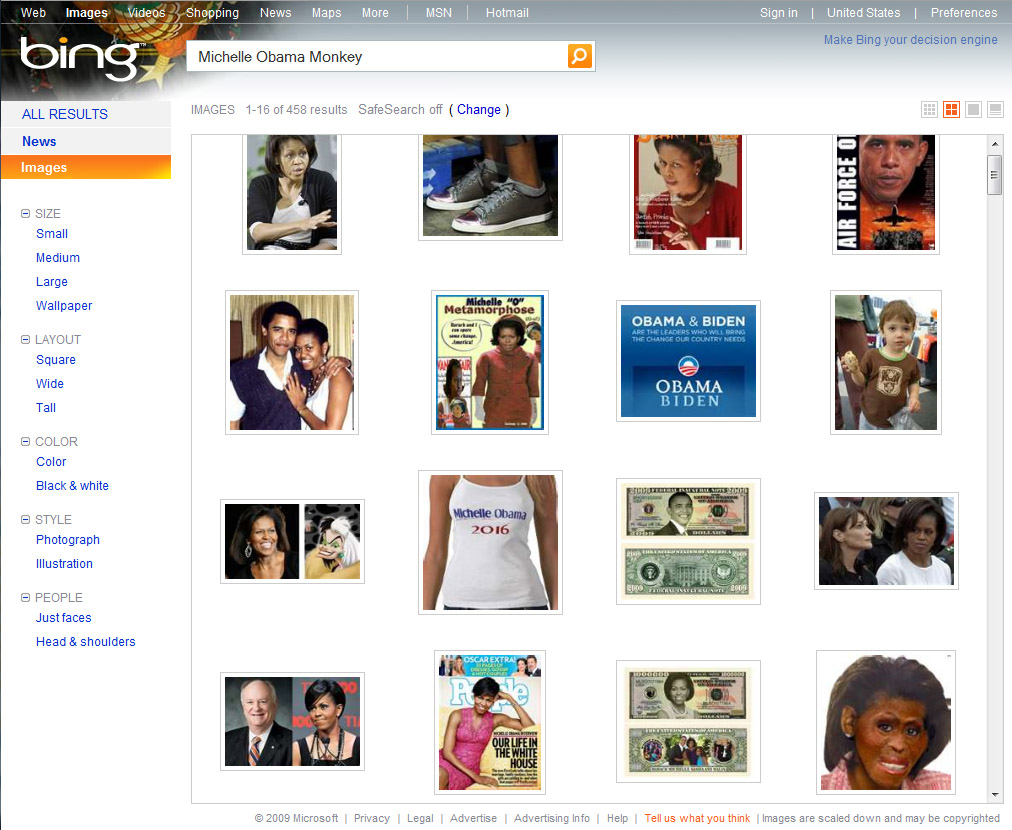This screenshot has height=830, width=1012.
Task: Filter images by Black & white
Action: tap(72, 486)
